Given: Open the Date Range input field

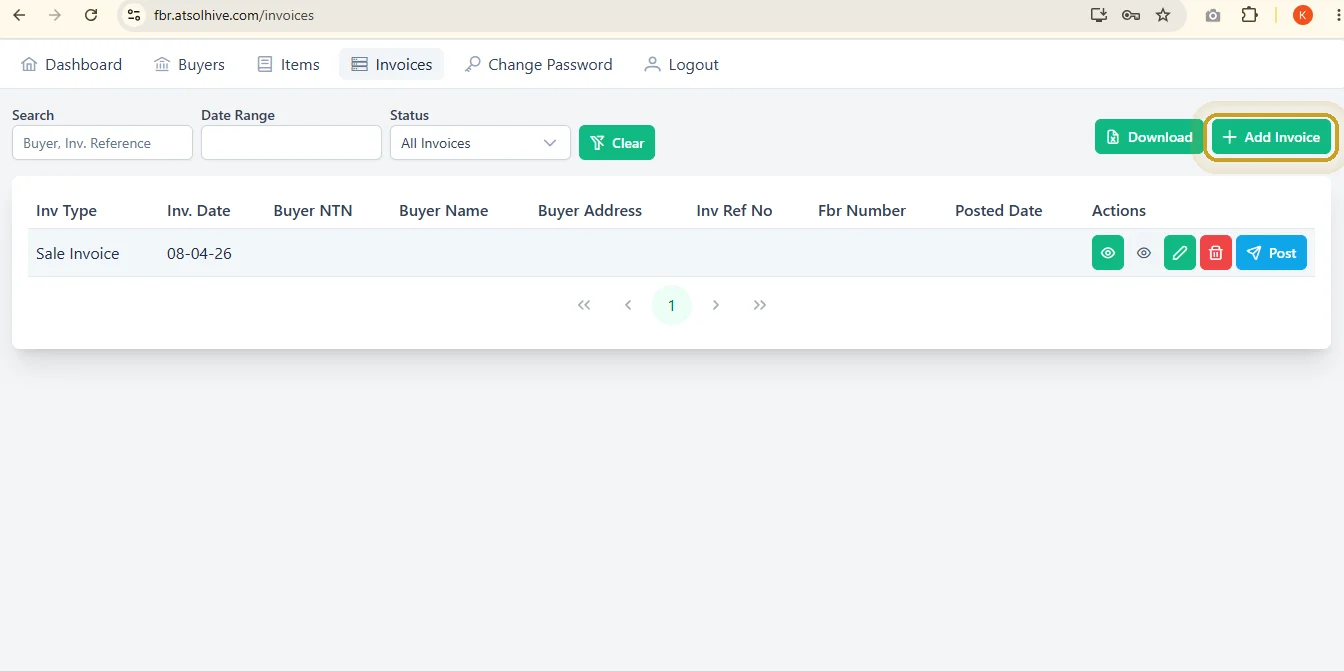Looking at the screenshot, I should coord(291,143).
